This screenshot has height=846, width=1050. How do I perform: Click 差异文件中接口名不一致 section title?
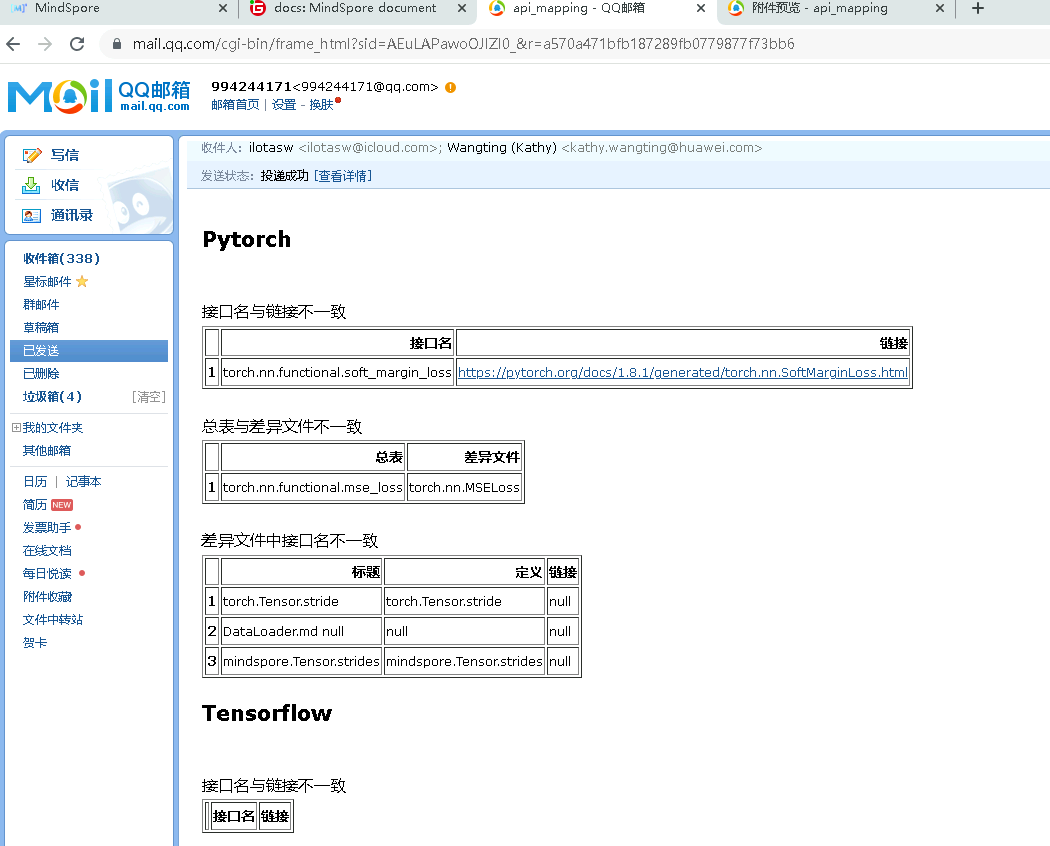pos(290,541)
